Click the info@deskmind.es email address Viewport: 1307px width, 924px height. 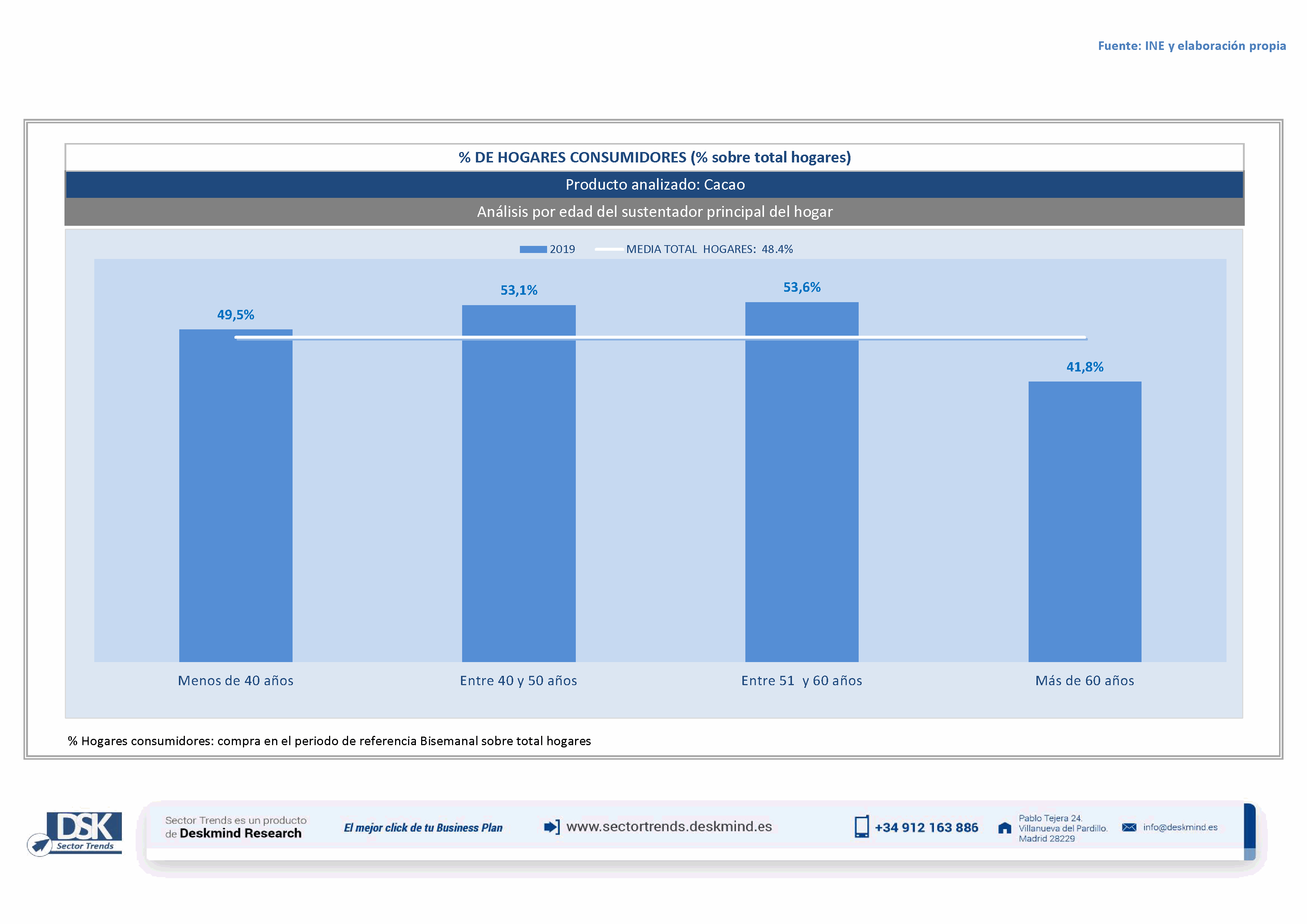click(1180, 827)
